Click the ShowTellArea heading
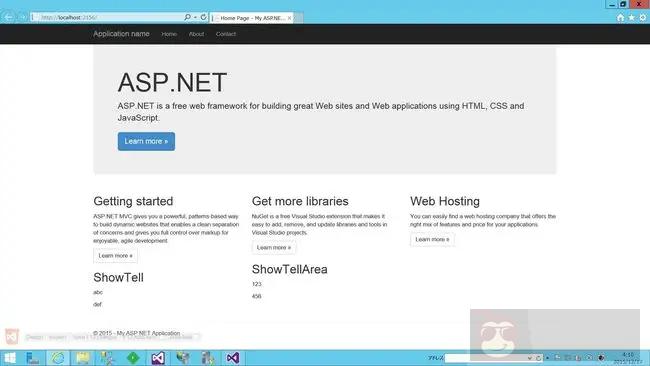 (290, 269)
